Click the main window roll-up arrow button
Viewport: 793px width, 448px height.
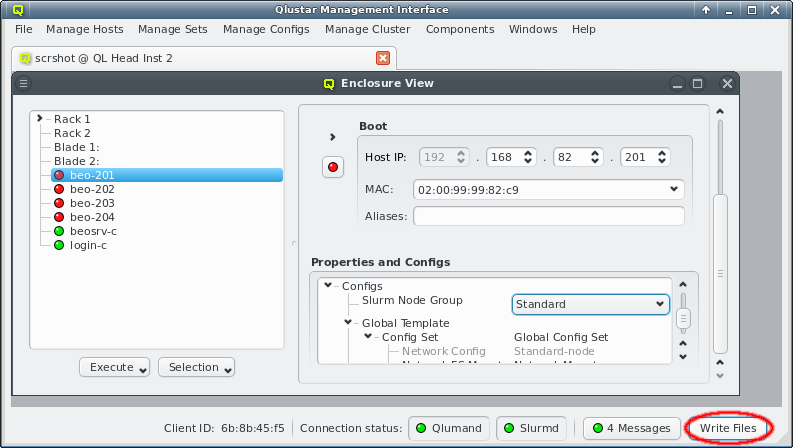click(x=706, y=10)
